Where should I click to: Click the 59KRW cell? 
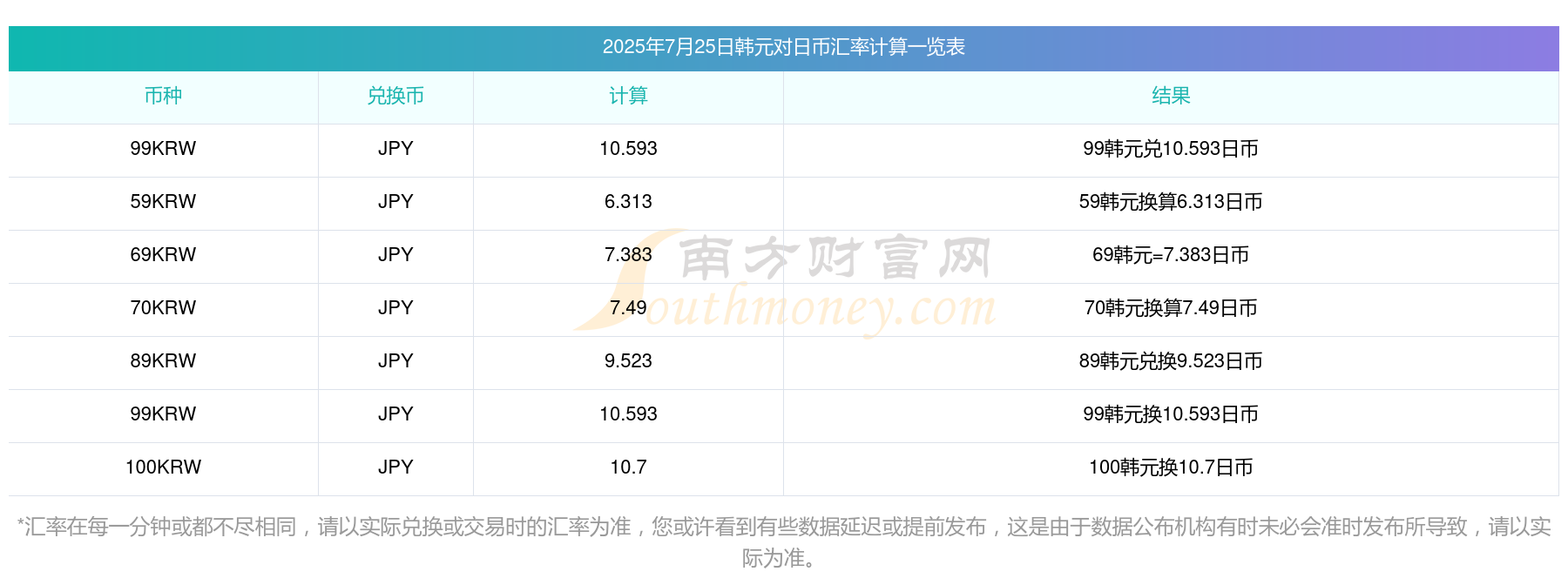(163, 202)
